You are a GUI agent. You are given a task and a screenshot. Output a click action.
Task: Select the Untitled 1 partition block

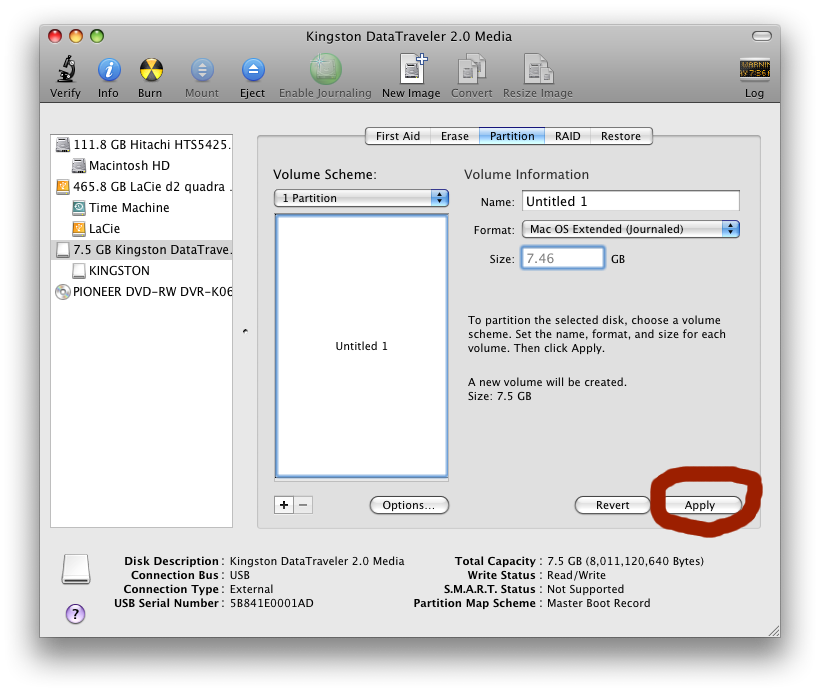click(x=361, y=346)
